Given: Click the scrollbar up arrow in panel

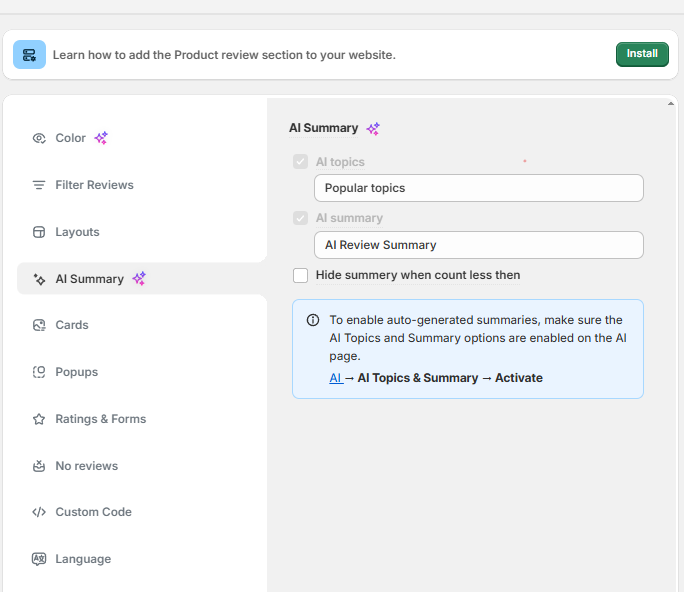Looking at the screenshot, I should point(671,102).
